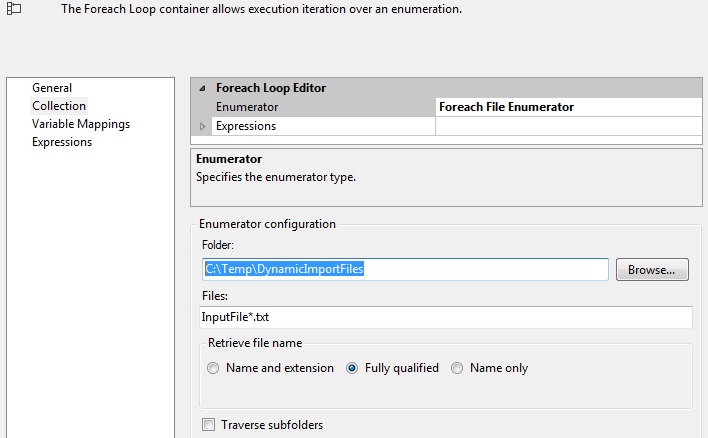Click the Foreach Loop container description text
The width and height of the screenshot is (708, 438).
point(261,9)
